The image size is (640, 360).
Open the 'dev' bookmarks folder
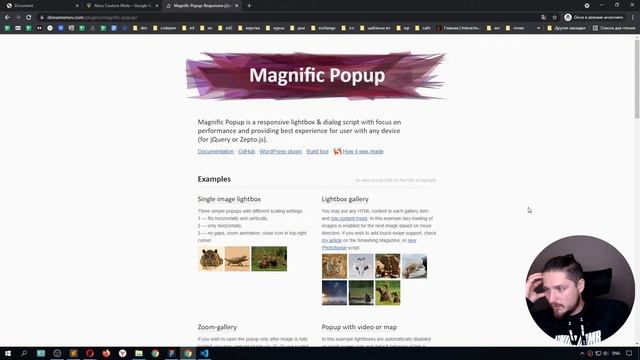(x=140, y=28)
